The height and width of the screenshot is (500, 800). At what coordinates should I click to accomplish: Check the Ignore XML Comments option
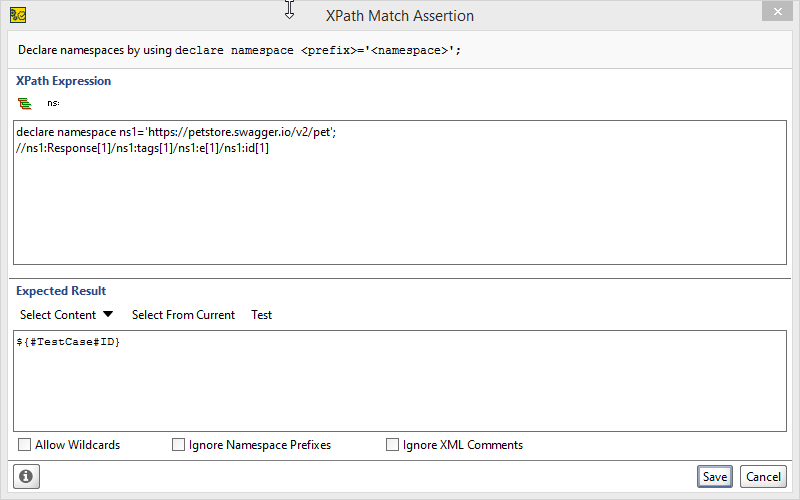click(x=392, y=445)
